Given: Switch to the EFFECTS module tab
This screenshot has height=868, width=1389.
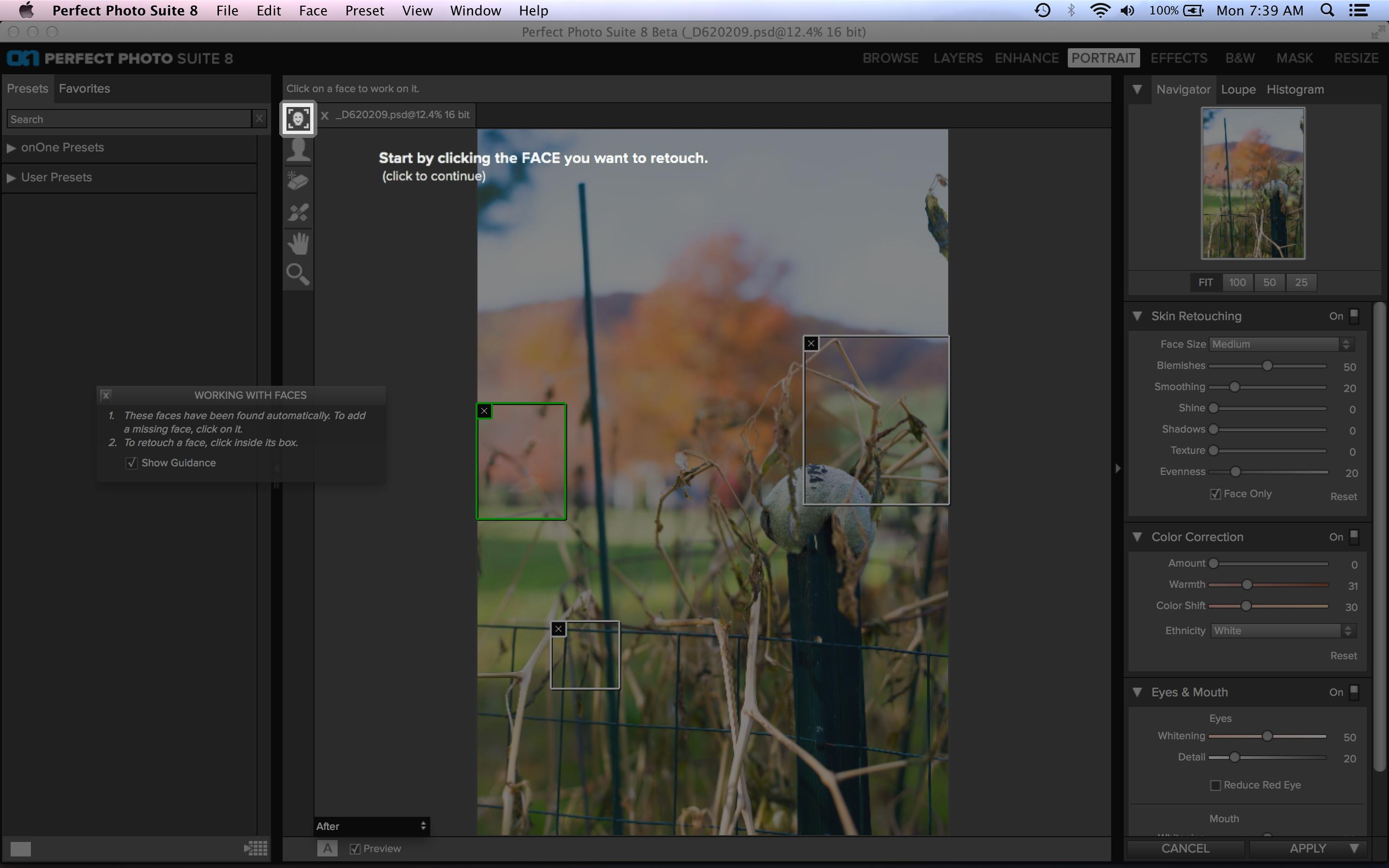Looking at the screenshot, I should (x=1178, y=58).
